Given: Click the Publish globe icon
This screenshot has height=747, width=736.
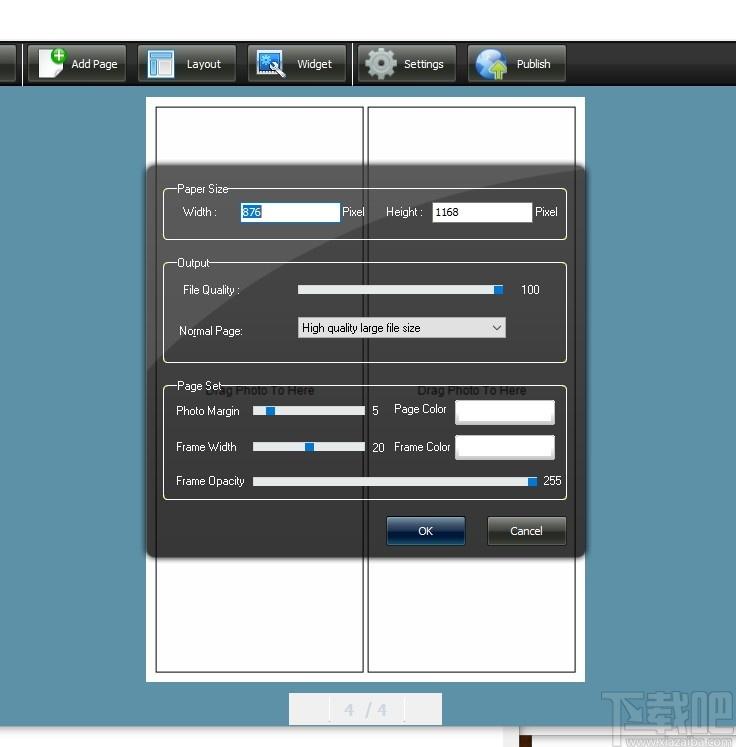Looking at the screenshot, I should (x=491, y=63).
